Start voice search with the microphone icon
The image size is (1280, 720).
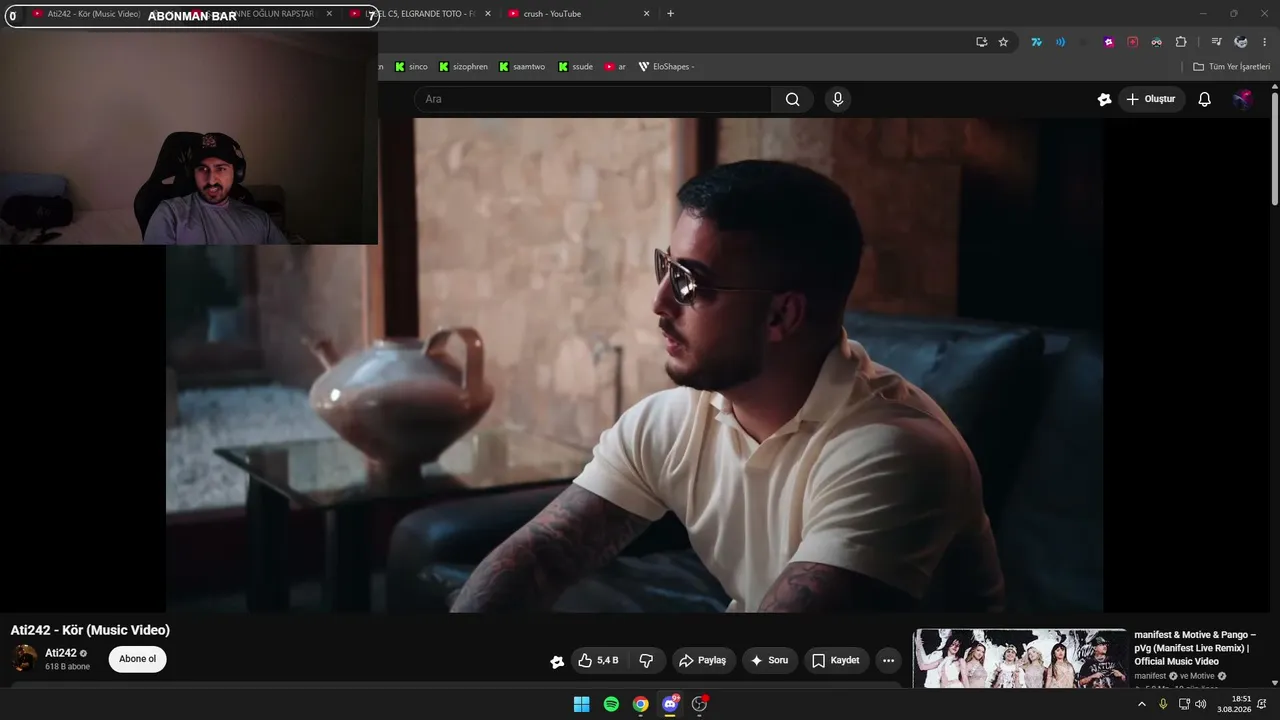[838, 99]
